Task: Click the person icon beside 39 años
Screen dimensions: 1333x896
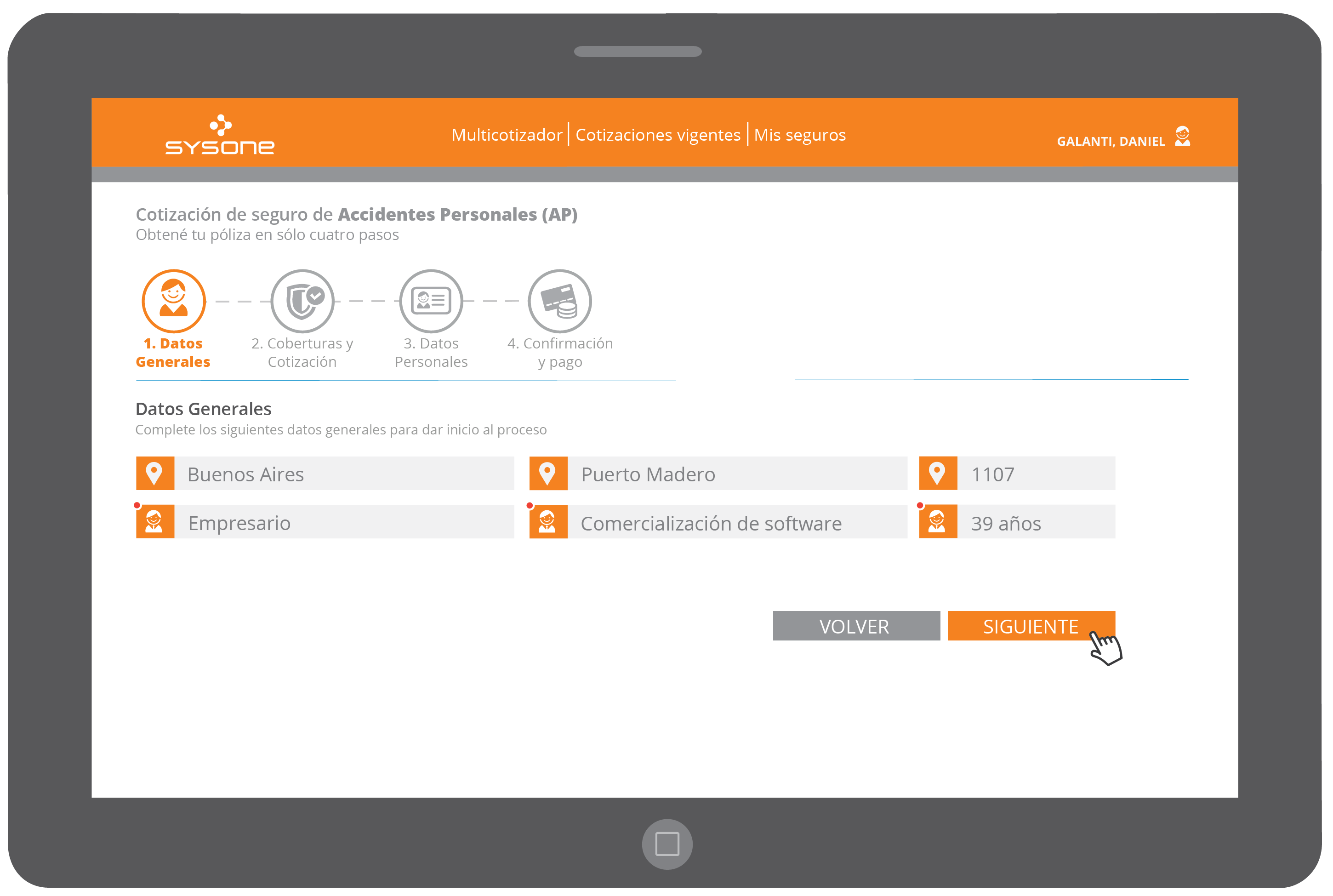Action: tap(938, 522)
